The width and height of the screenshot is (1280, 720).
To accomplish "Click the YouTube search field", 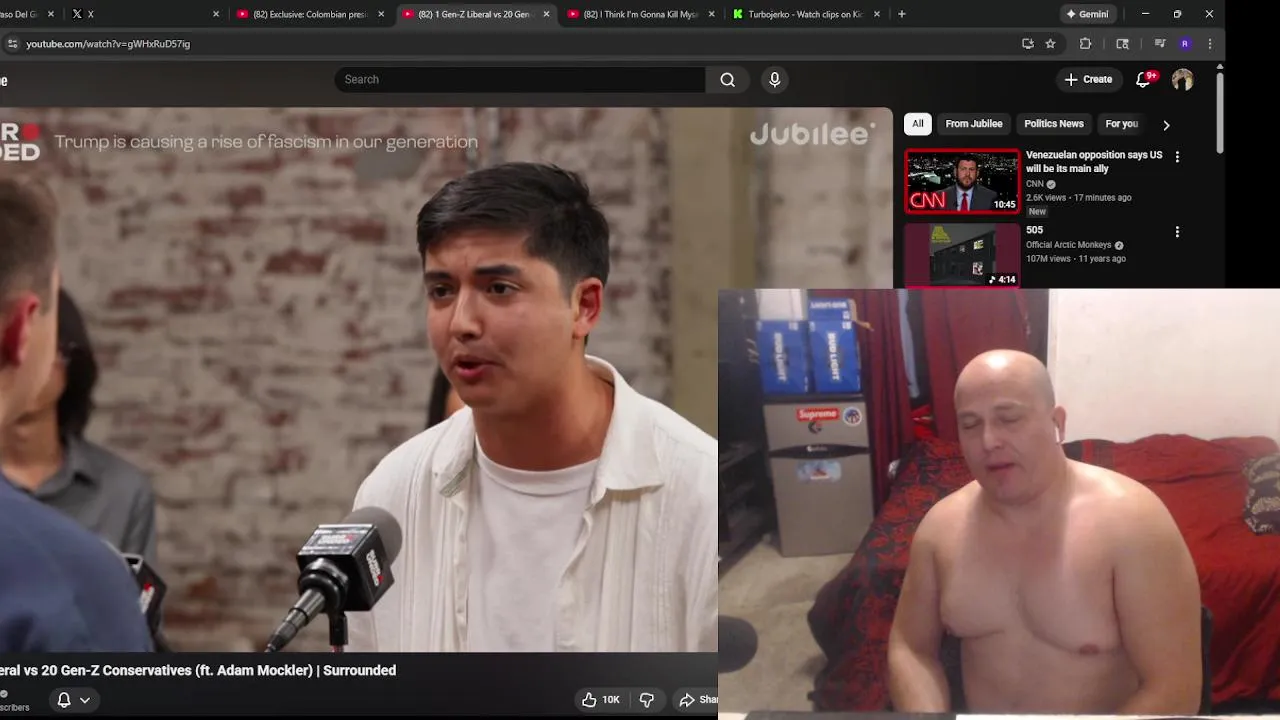I will point(520,79).
